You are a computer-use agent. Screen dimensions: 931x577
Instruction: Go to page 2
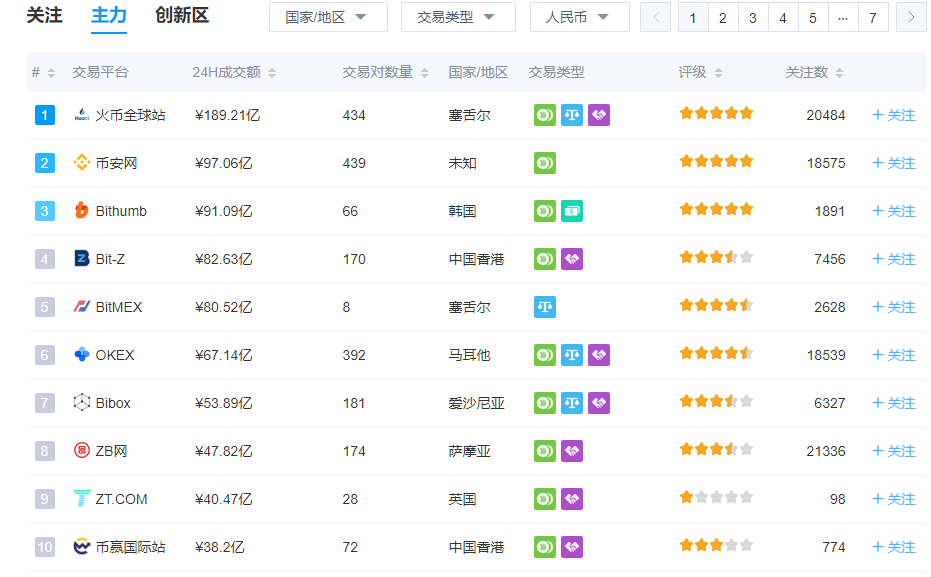[x=723, y=17]
